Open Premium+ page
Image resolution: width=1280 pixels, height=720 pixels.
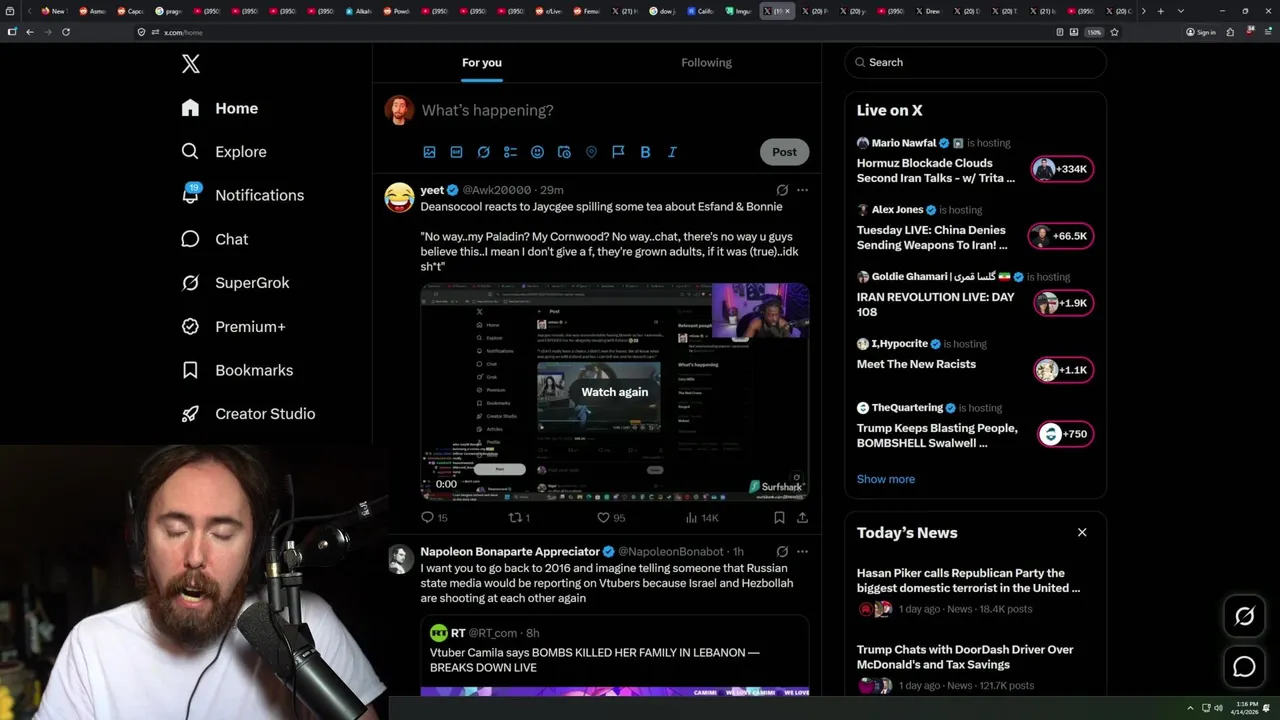pos(234,327)
